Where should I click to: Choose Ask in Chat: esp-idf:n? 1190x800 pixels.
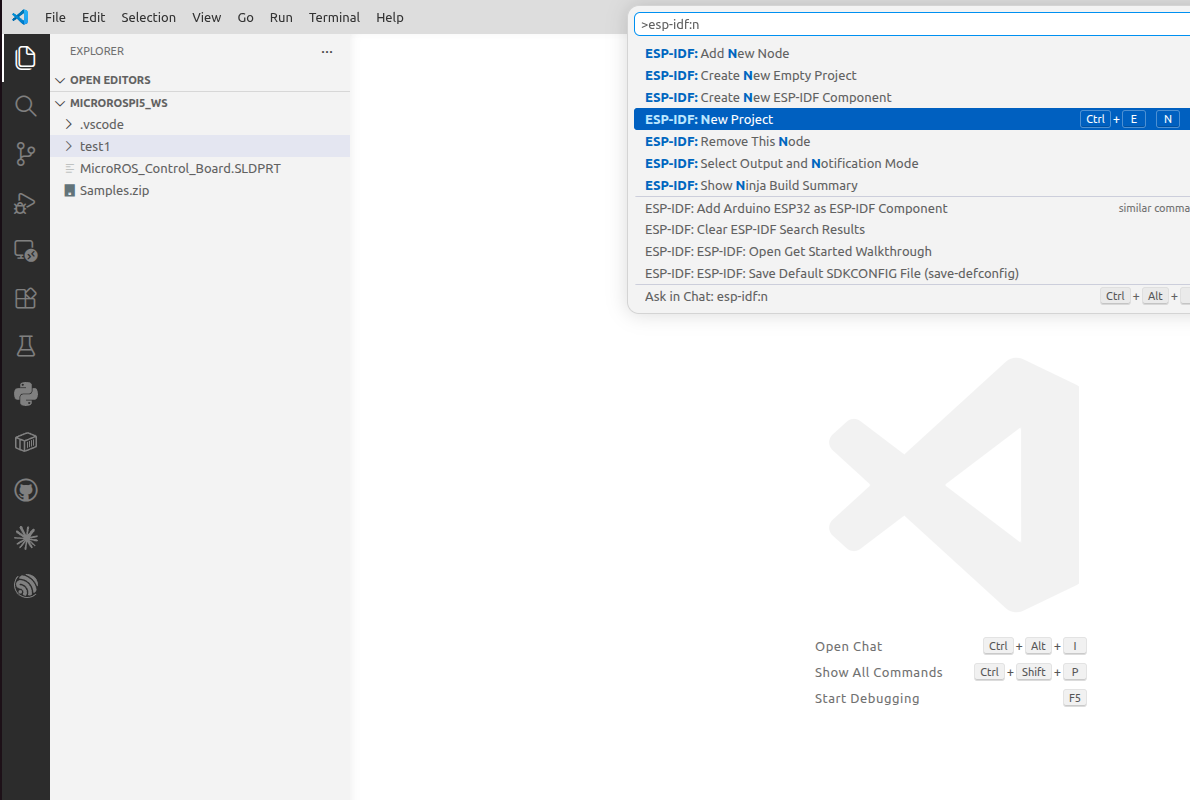[x=911, y=296]
